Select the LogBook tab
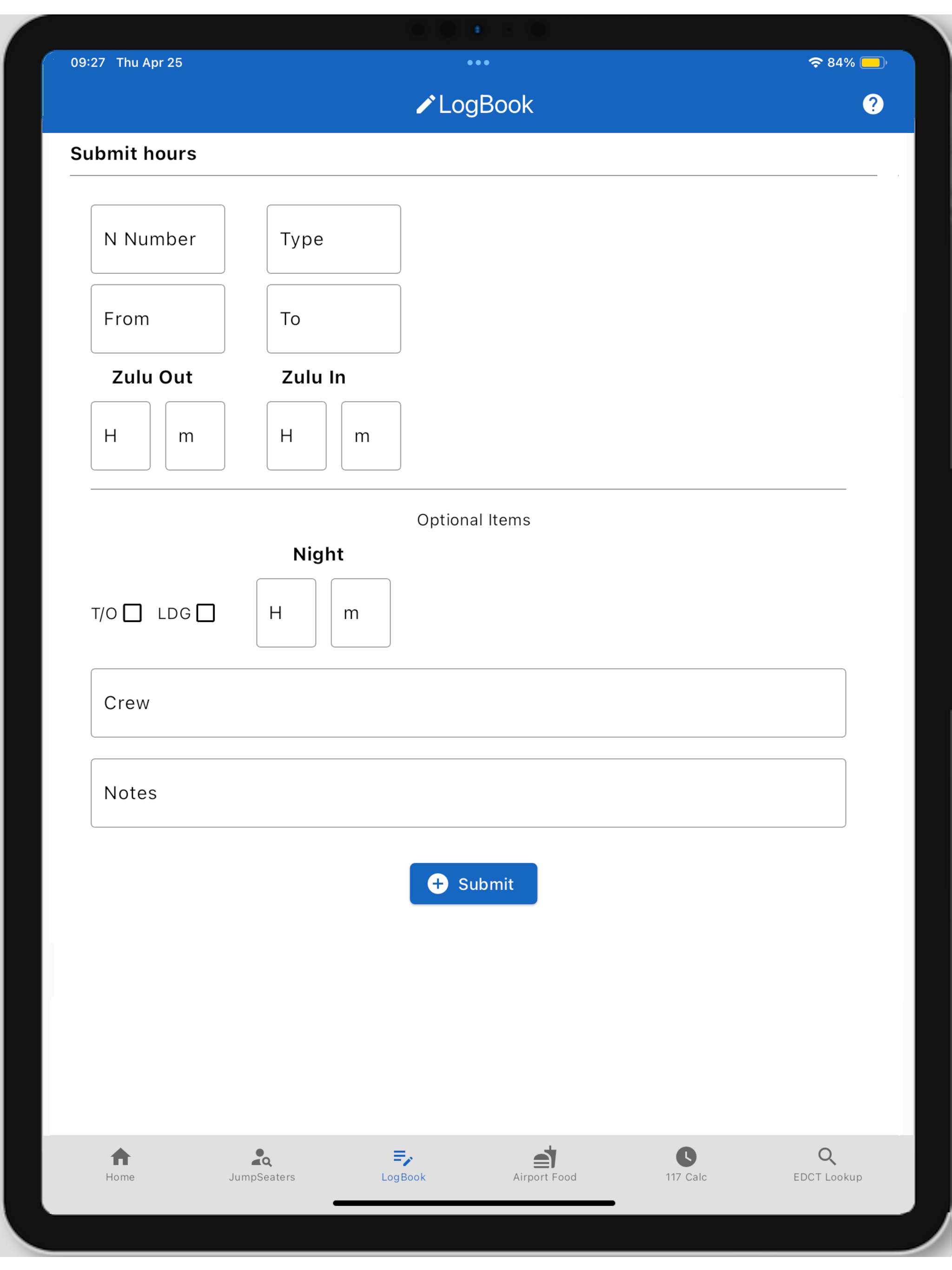This screenshot has height=1270, width=952. [x=403, y=1164]
